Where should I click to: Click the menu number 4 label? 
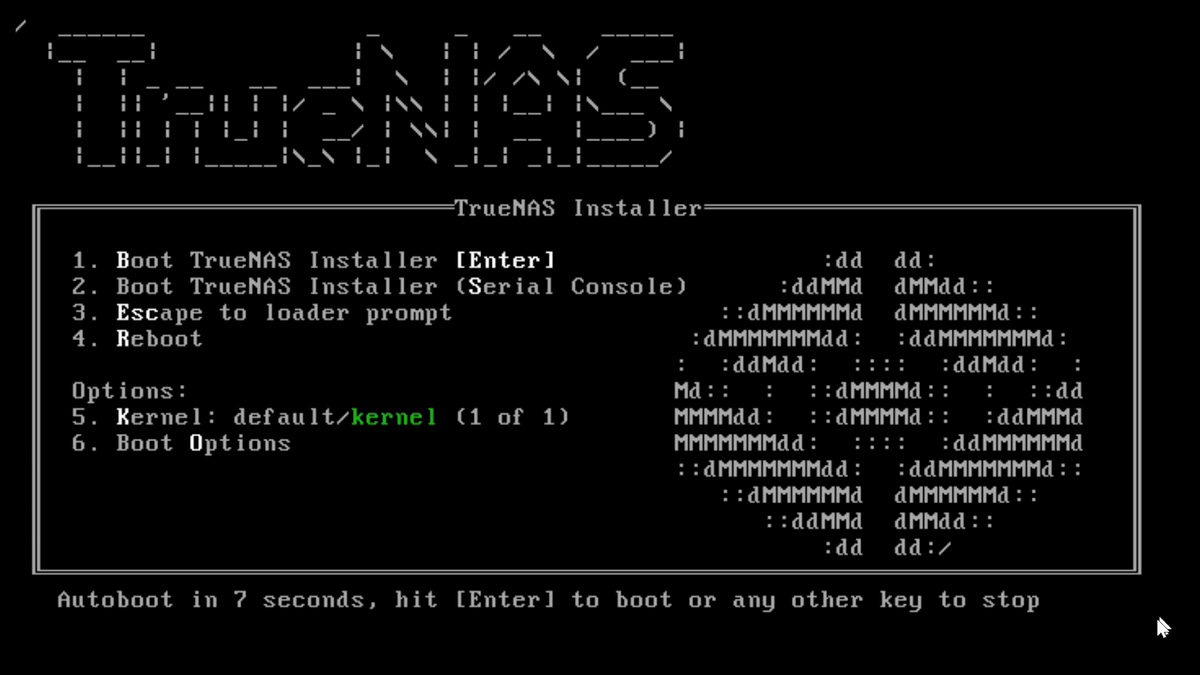pyautogui.click(x=86, y=339)
